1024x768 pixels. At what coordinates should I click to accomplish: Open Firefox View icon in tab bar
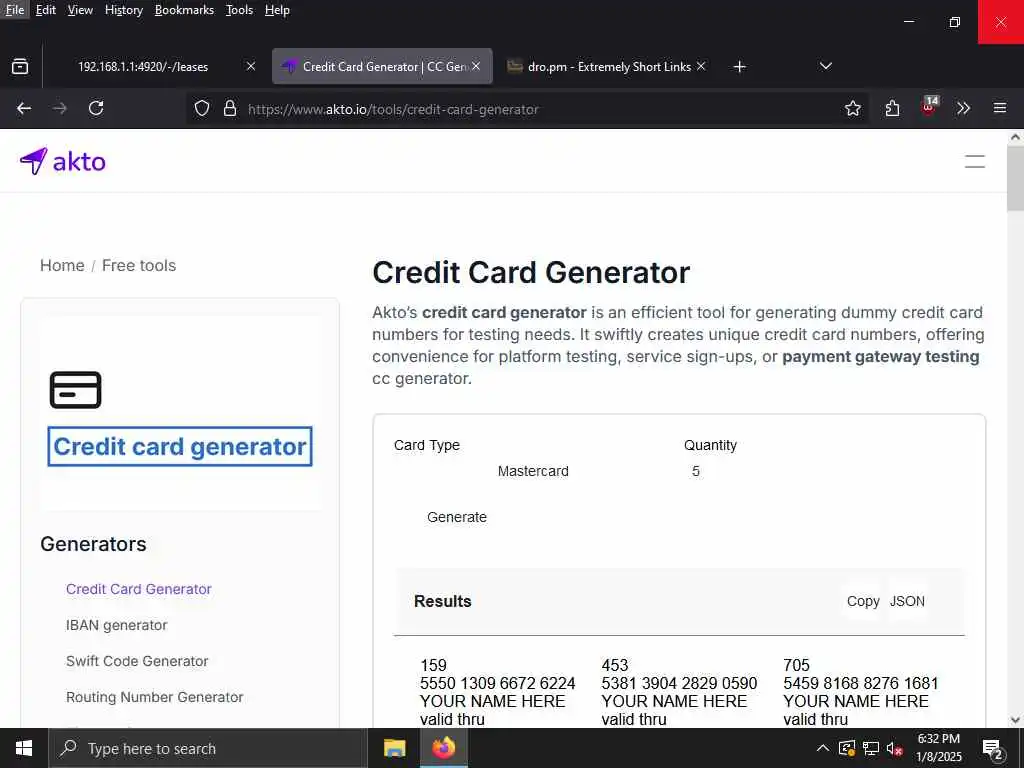pyautogui.click(x=20, y=67)
